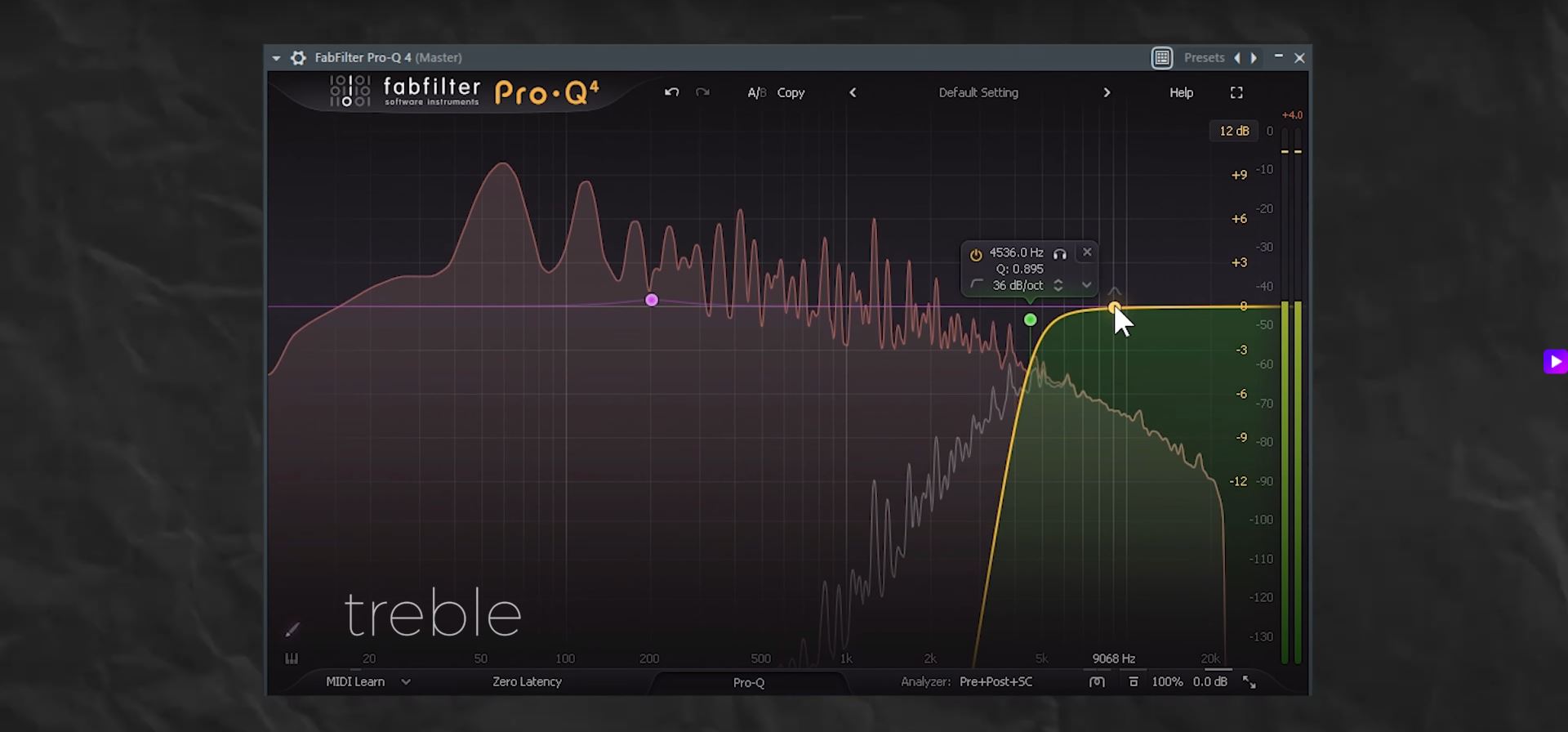
Task: Enable MIDI Learn
Action: click(355, 681)
